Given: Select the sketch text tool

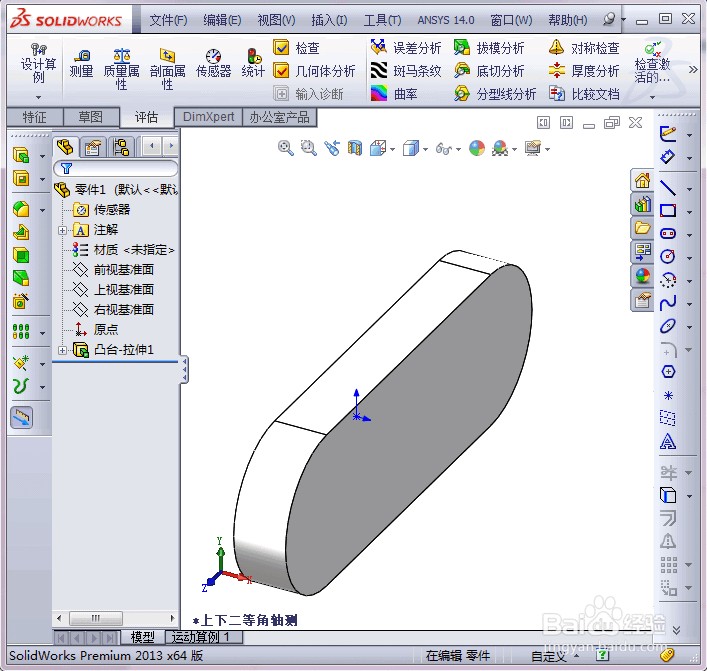Looking at the screenshot, I should click(667, 441).
